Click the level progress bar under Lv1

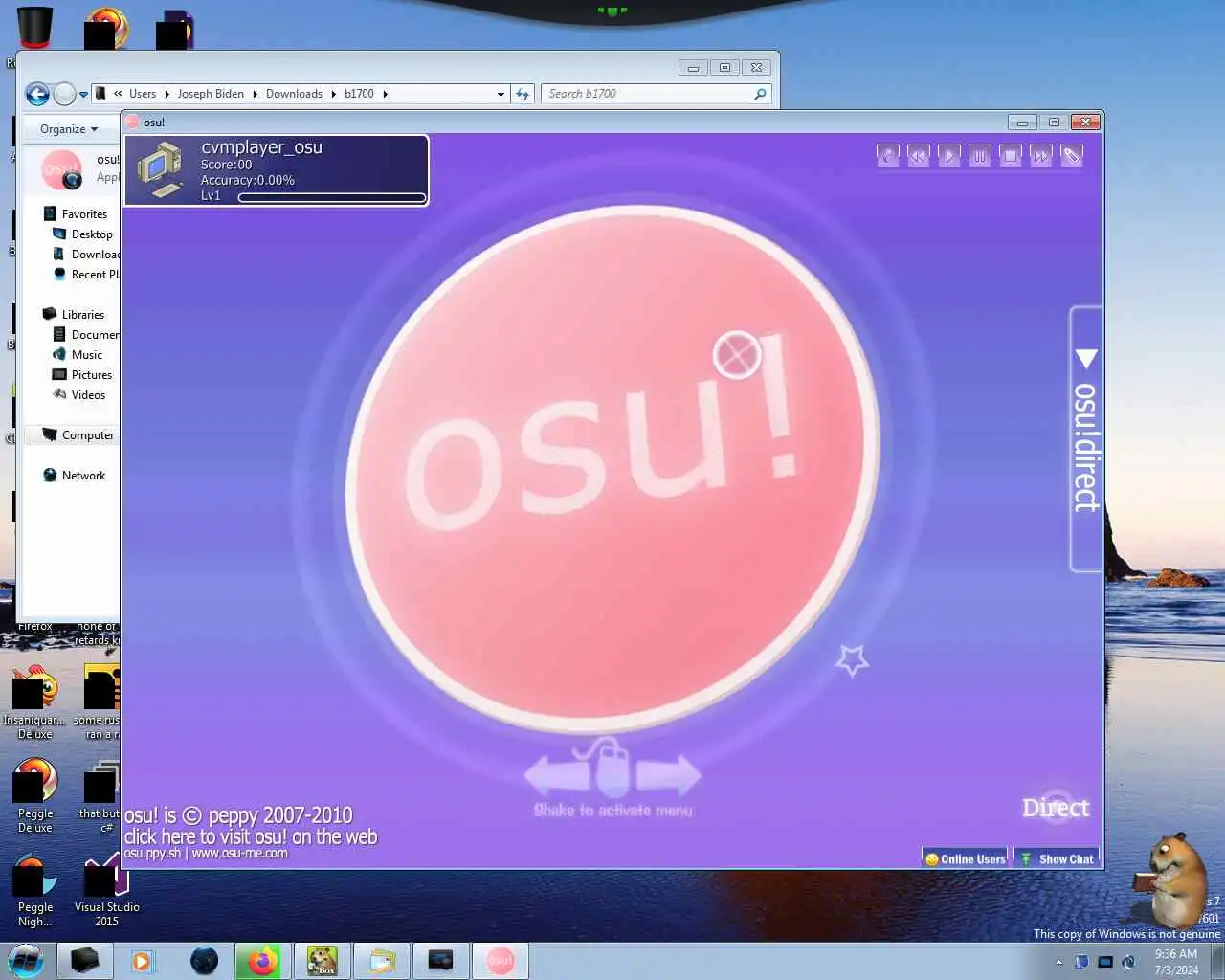click(332, 197)
